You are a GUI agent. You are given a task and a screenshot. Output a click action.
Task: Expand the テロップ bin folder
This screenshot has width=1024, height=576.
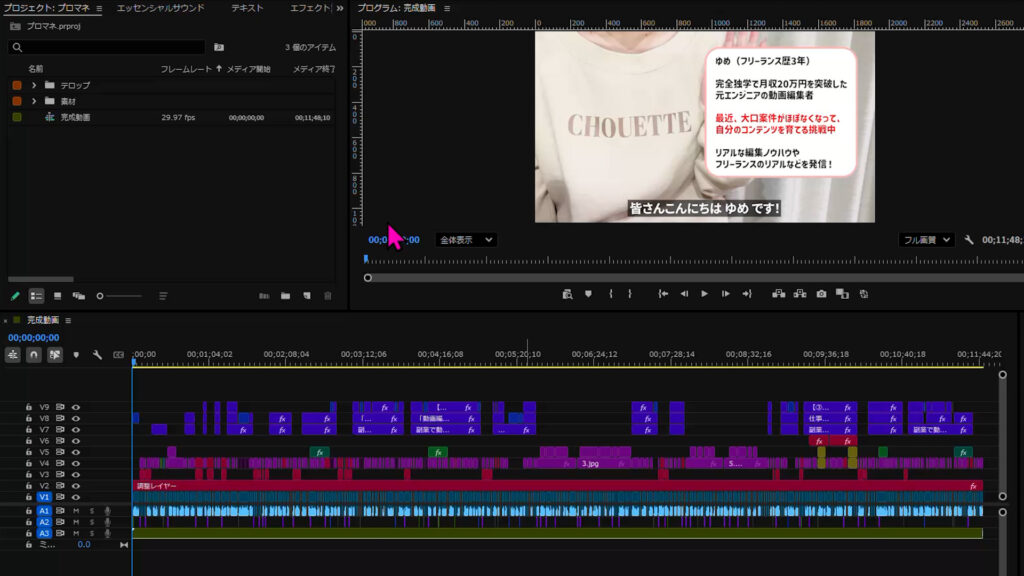tap(34, 85)
